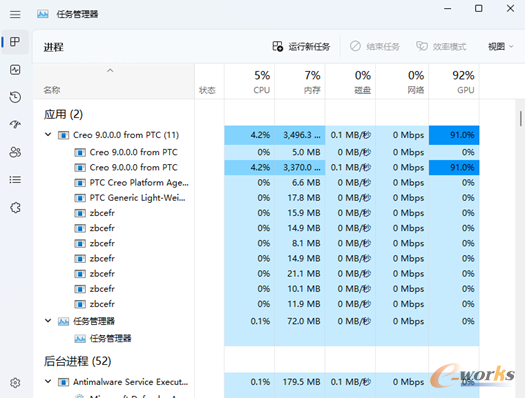Click the icon of zbcefr using 15.9 MB
Screen dimensions: 525x398
pos(80,213)
